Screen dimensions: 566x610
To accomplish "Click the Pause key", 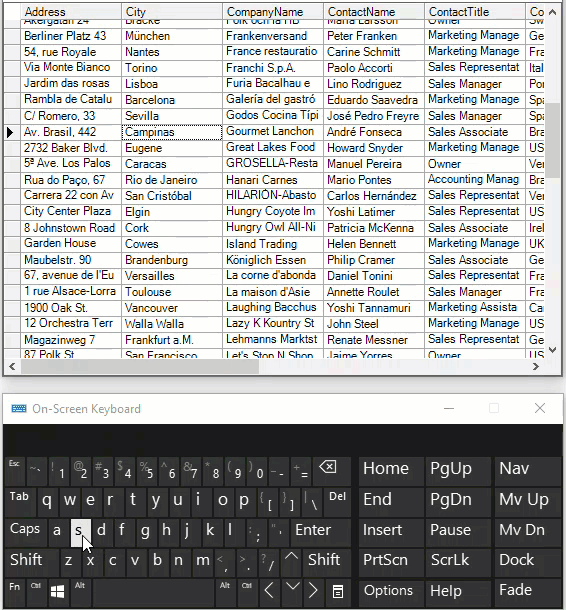I will click(x=457, y=532).
